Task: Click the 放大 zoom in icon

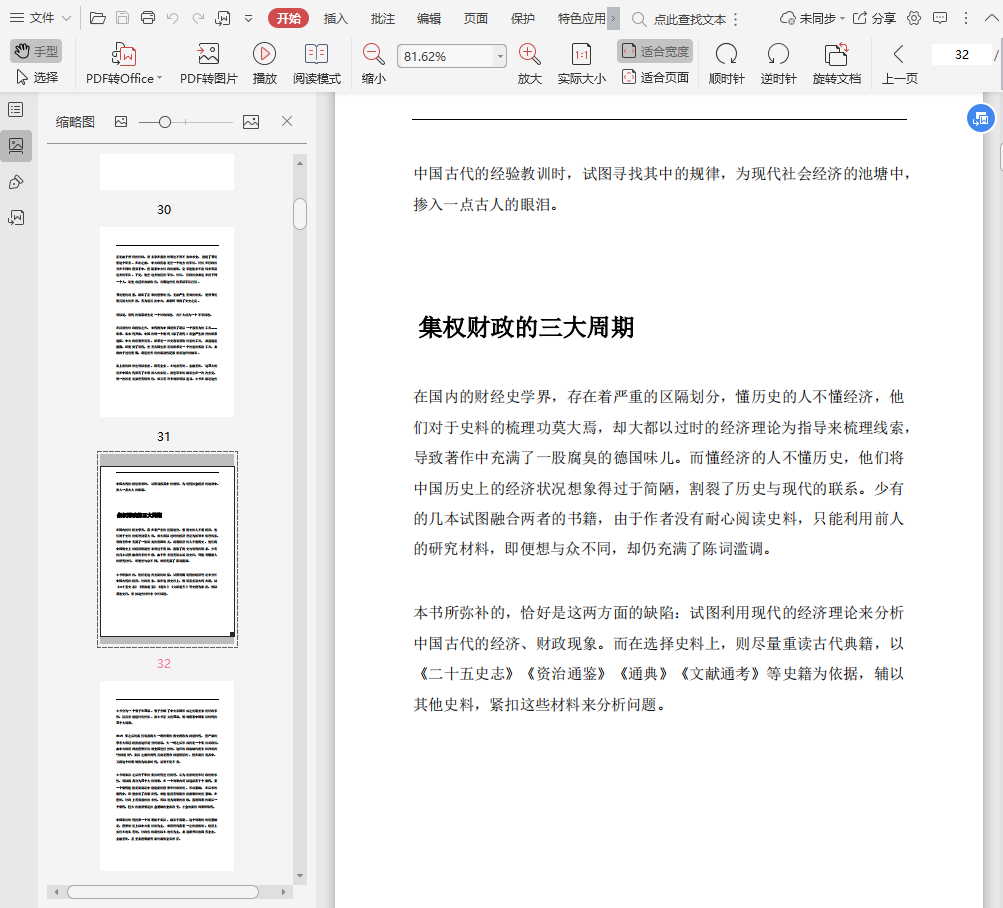Action: (x=529, y=55)
